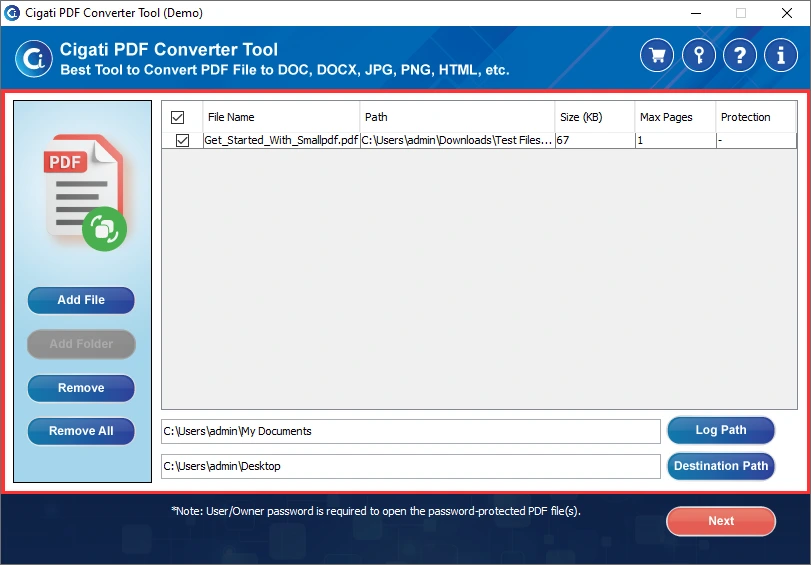Viewport: 811px width, 565px height.
Task: Click the title bar Cigati app icon
Action: point(11,12)
